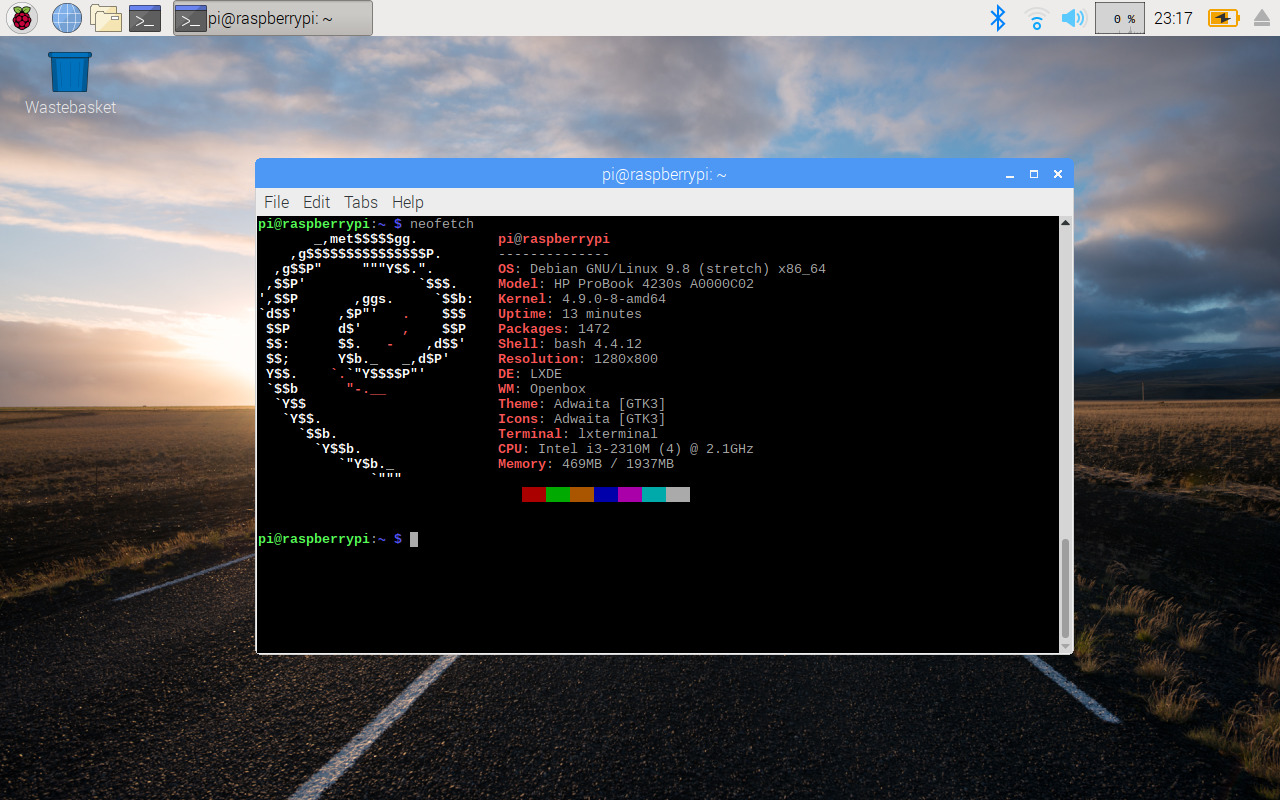Screen dimensions: 1280x800
Task: Open the Tabs menu in the terminal
Action: click(360, 202)
